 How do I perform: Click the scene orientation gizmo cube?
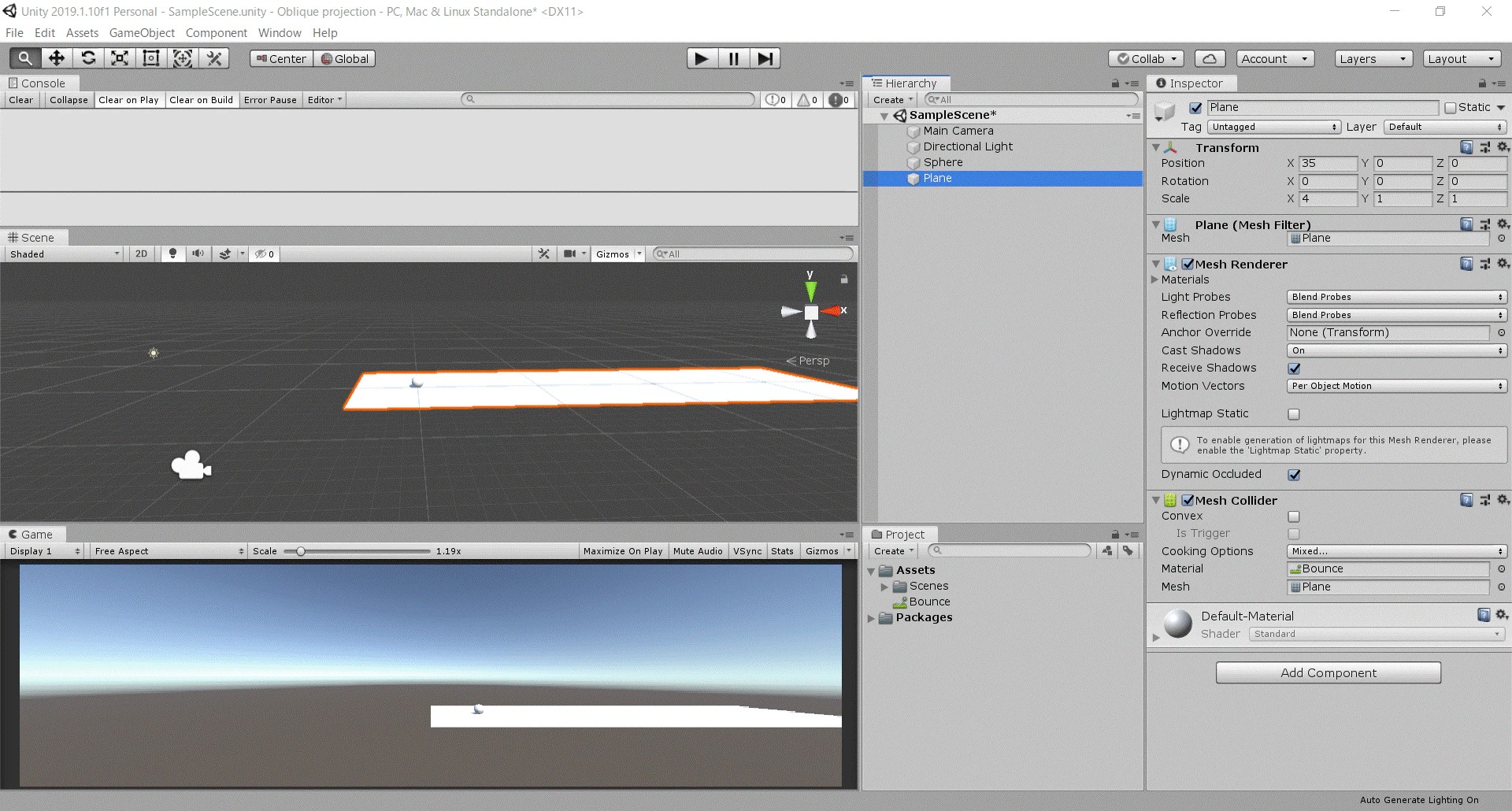(x=811, y=312)
